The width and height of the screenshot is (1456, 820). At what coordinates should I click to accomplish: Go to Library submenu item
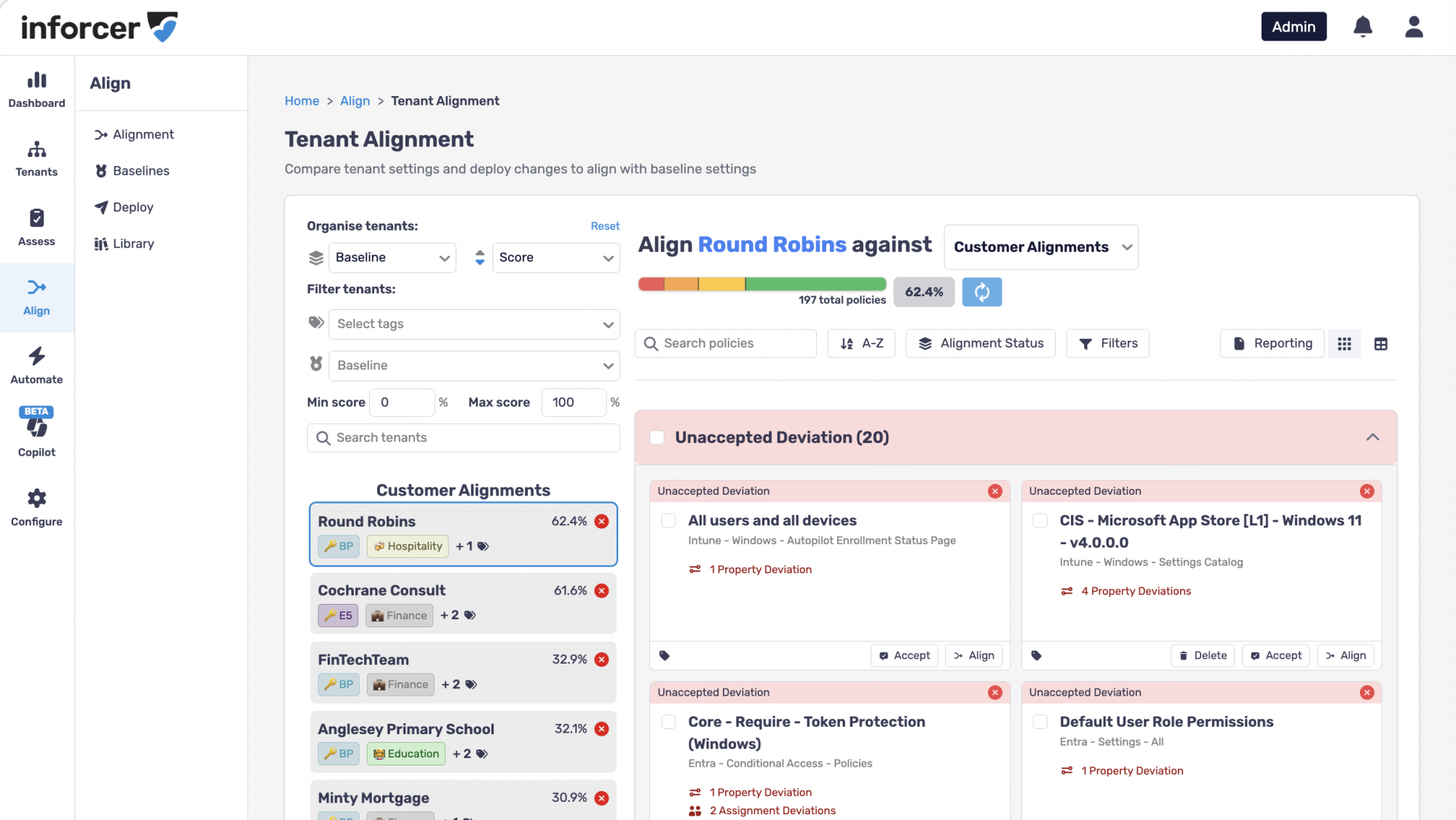click(x=124, y=244)
